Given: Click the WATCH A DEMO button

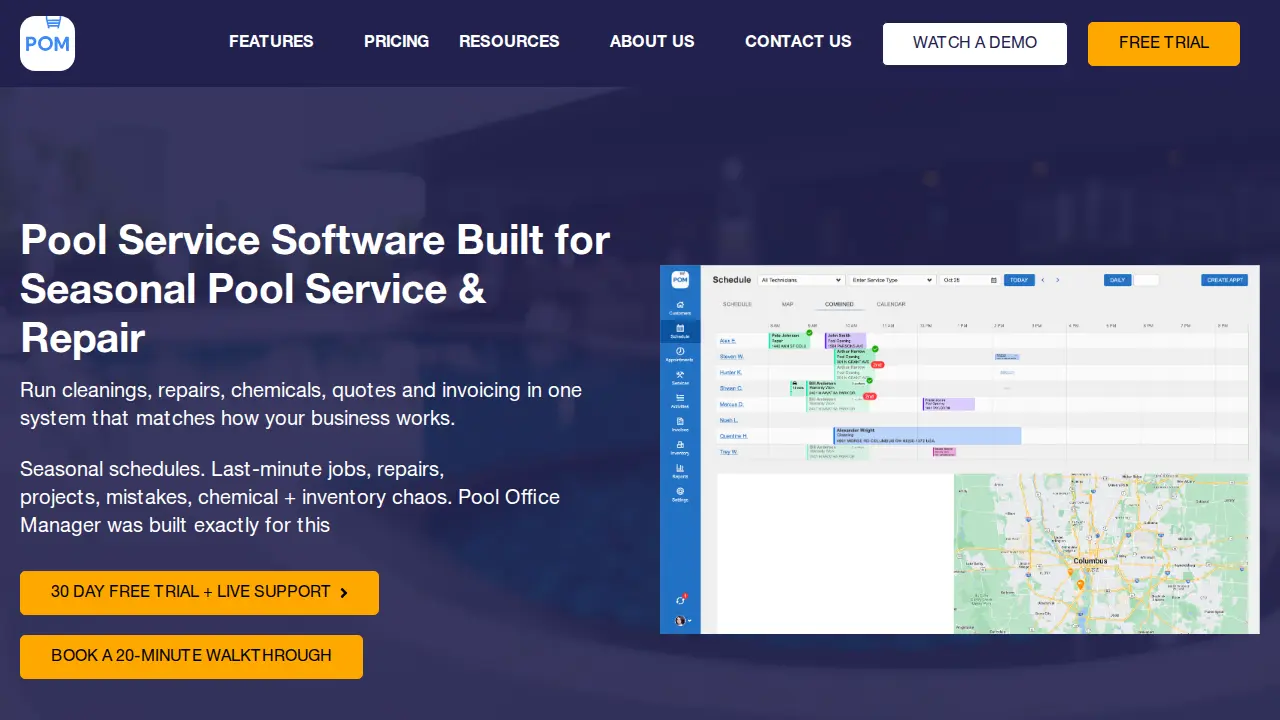Looking at the screenshot, I should [975, 44].
